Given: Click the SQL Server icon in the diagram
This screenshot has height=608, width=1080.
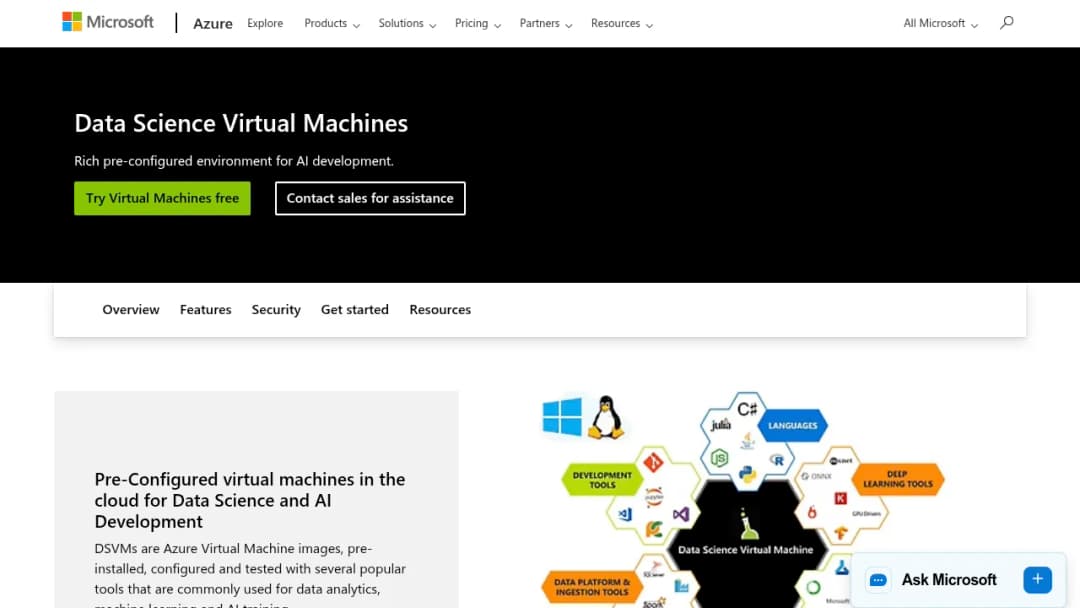Looking at the screenshot, I should coord(654,569).
